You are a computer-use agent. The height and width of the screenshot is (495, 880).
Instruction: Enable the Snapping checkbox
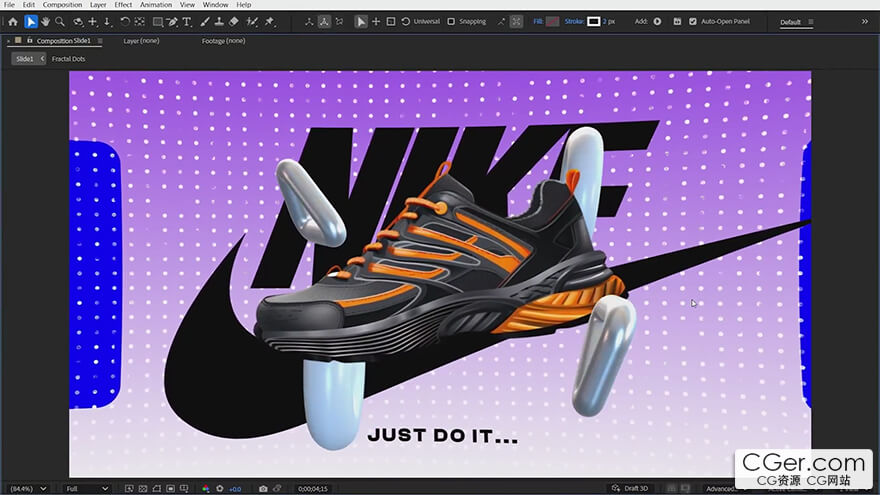[451, 21]
